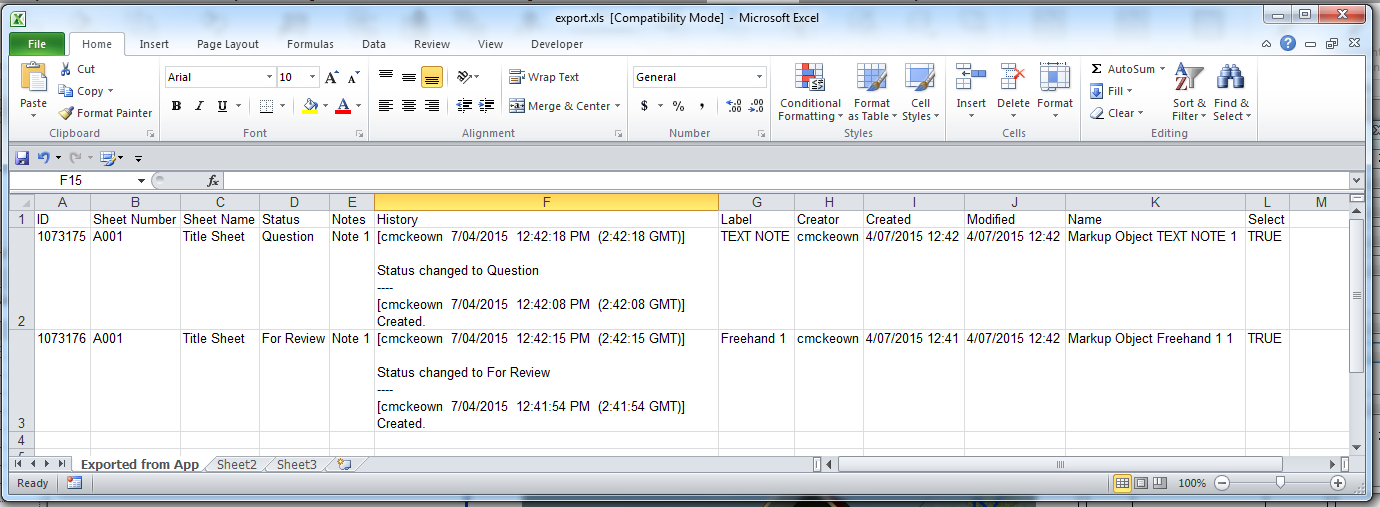The image size is (1380, 507).
Task: Open fill color dropdown arrow
Action: (325, 106)
